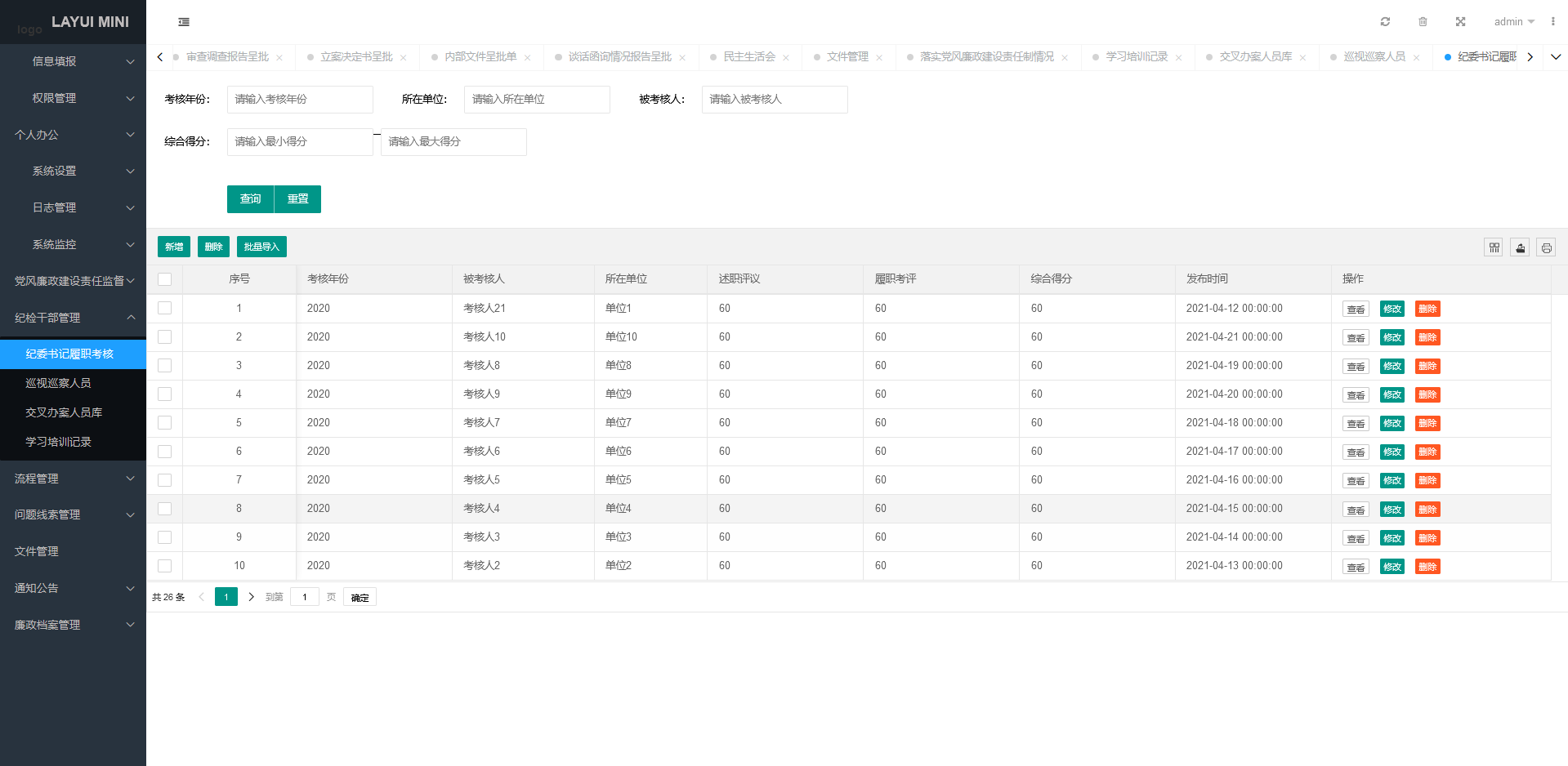Click the 查询 search button
This screenshot has height=766, width=1568.
(250, 198)
